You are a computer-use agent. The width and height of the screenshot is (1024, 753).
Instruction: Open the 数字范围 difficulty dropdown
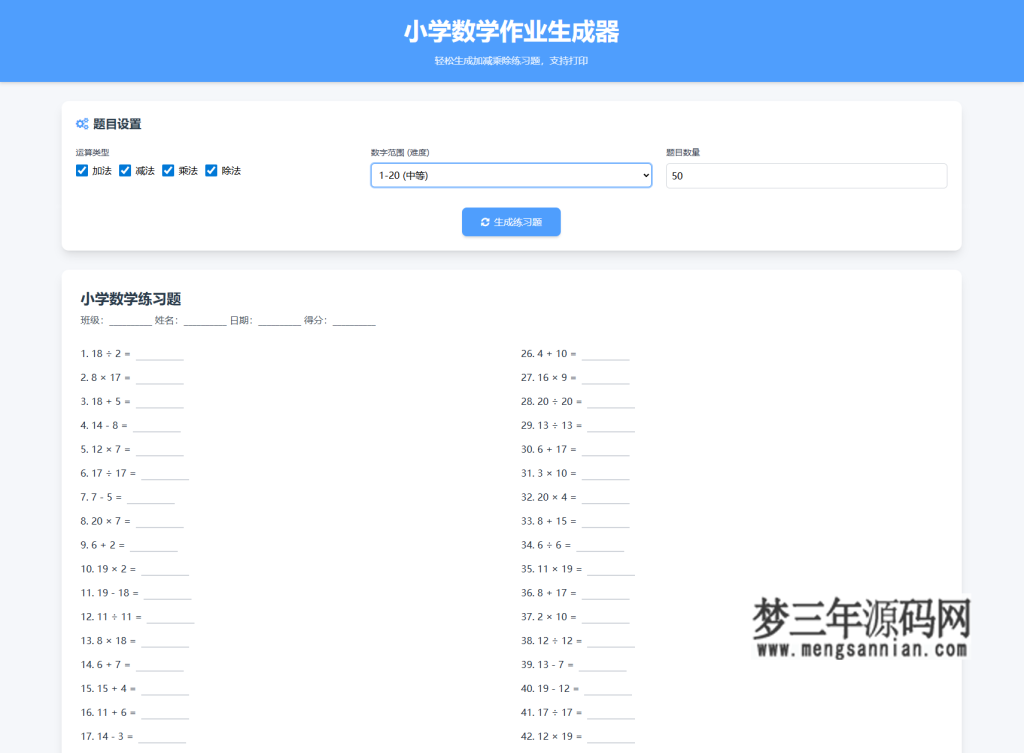511,175
